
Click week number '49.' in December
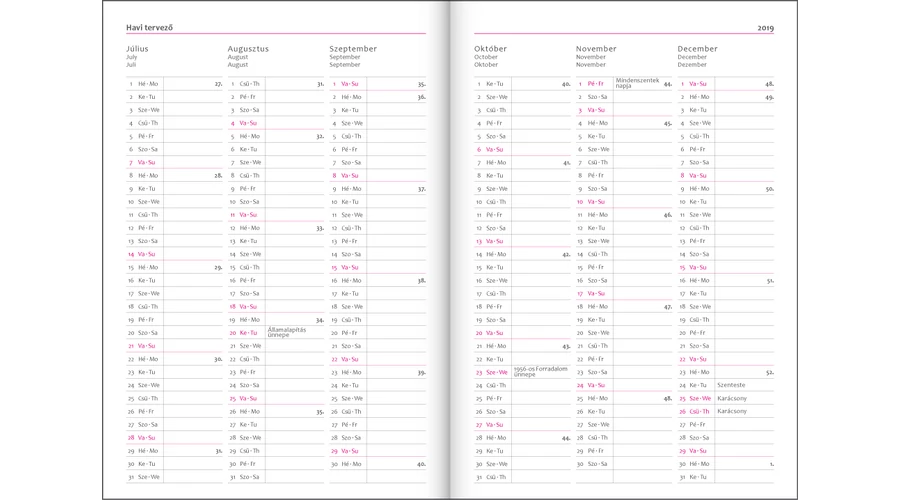click(769, 97)
